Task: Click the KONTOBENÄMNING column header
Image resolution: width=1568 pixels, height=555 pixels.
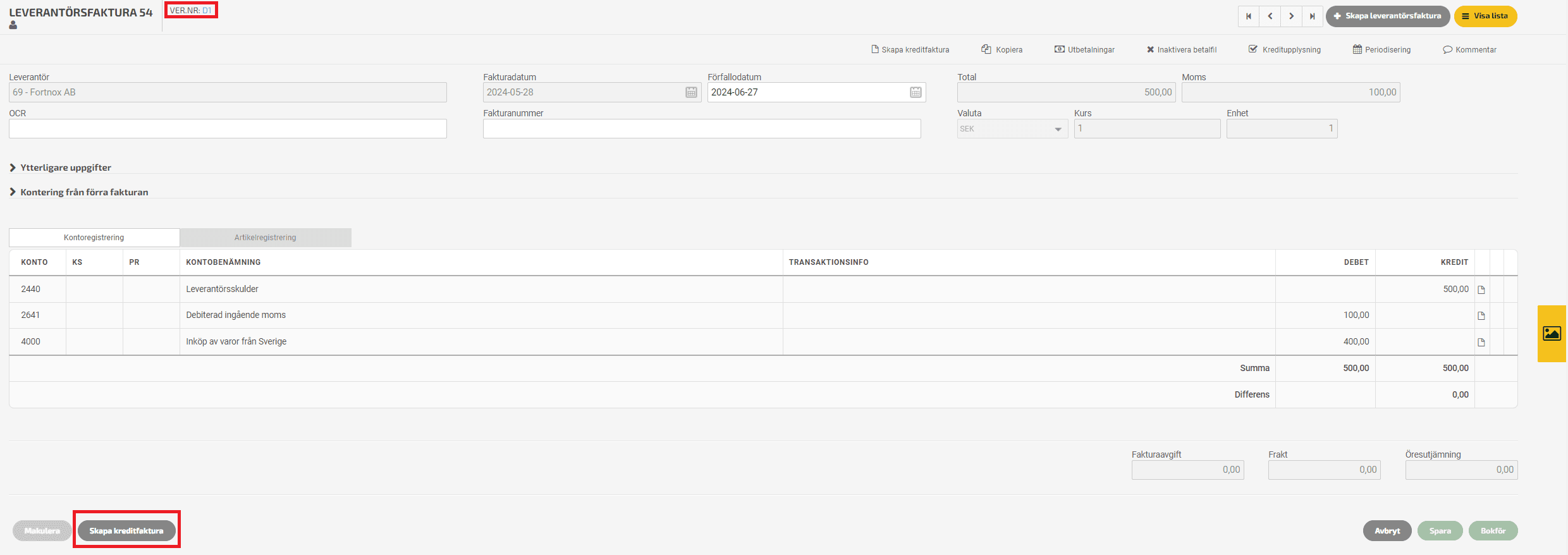Action: [223, 262]
